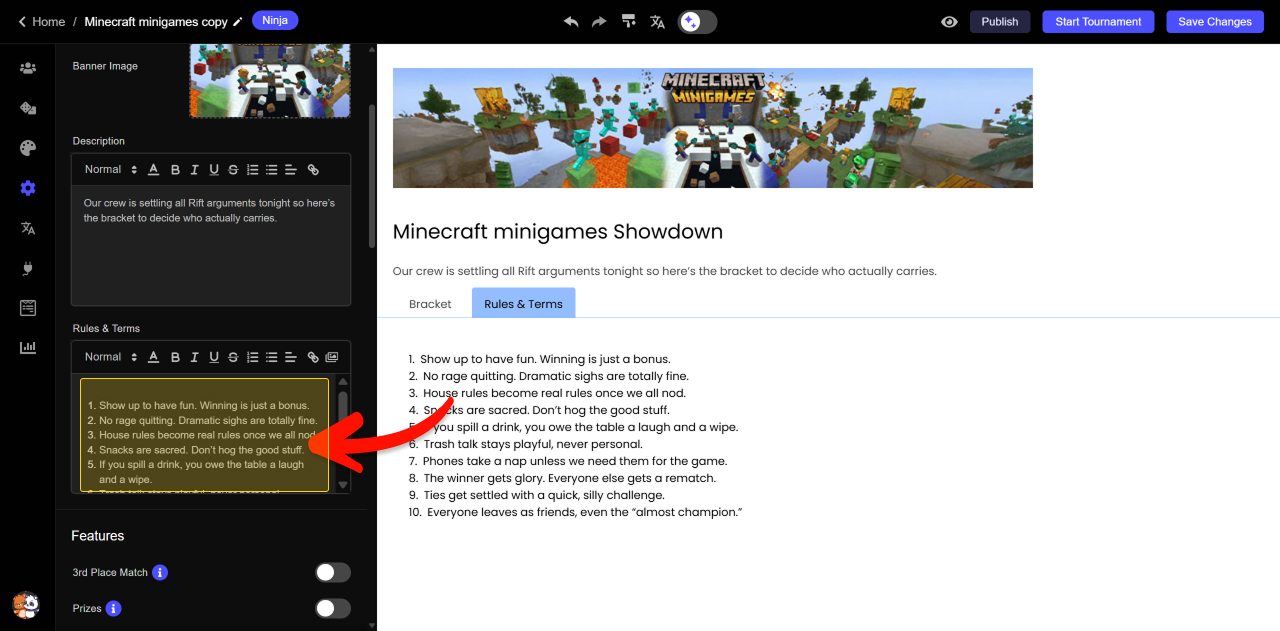The width and height of the screenshot is (1280, 631).
Task: Open Normal style dropdown in Rules & Terms editor
Action: [111, 357]
